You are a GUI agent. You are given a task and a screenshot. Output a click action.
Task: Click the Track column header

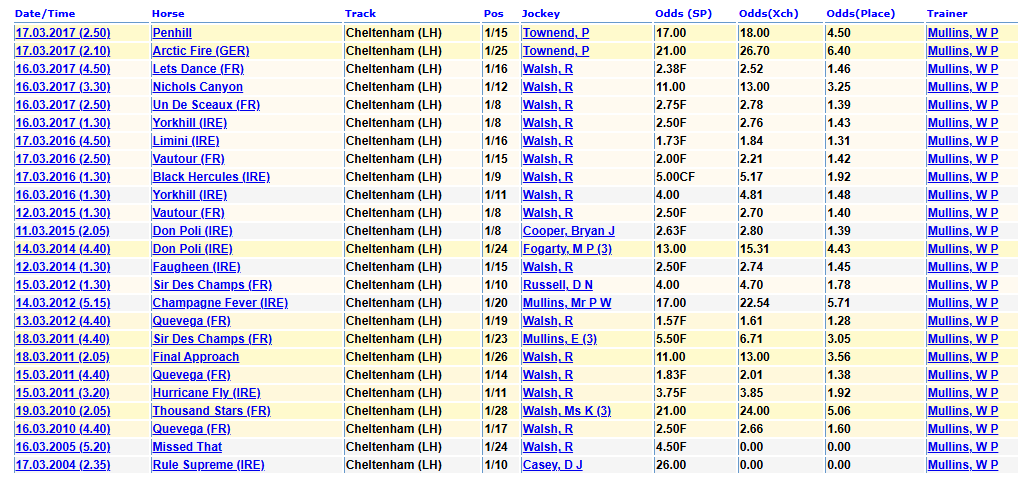[x=360, y=14]
